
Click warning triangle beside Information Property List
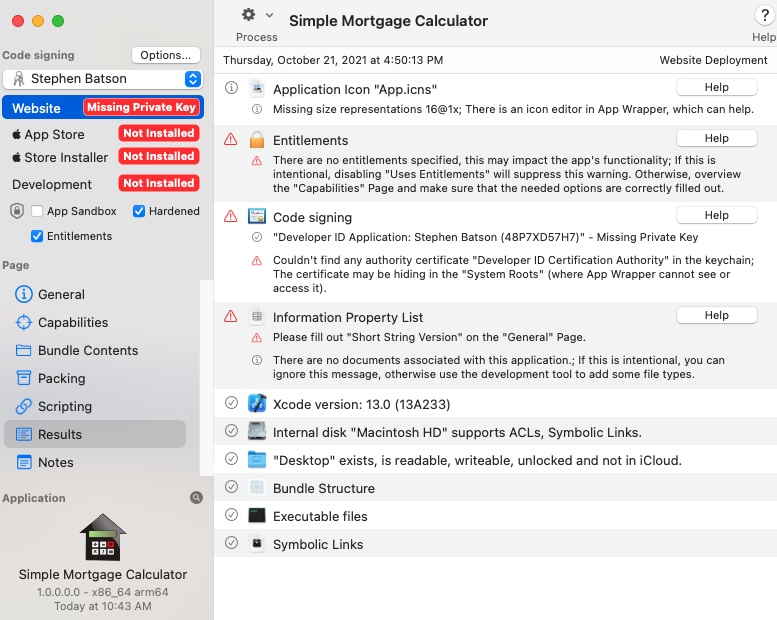pyautogui.click(x=230, y=316)
